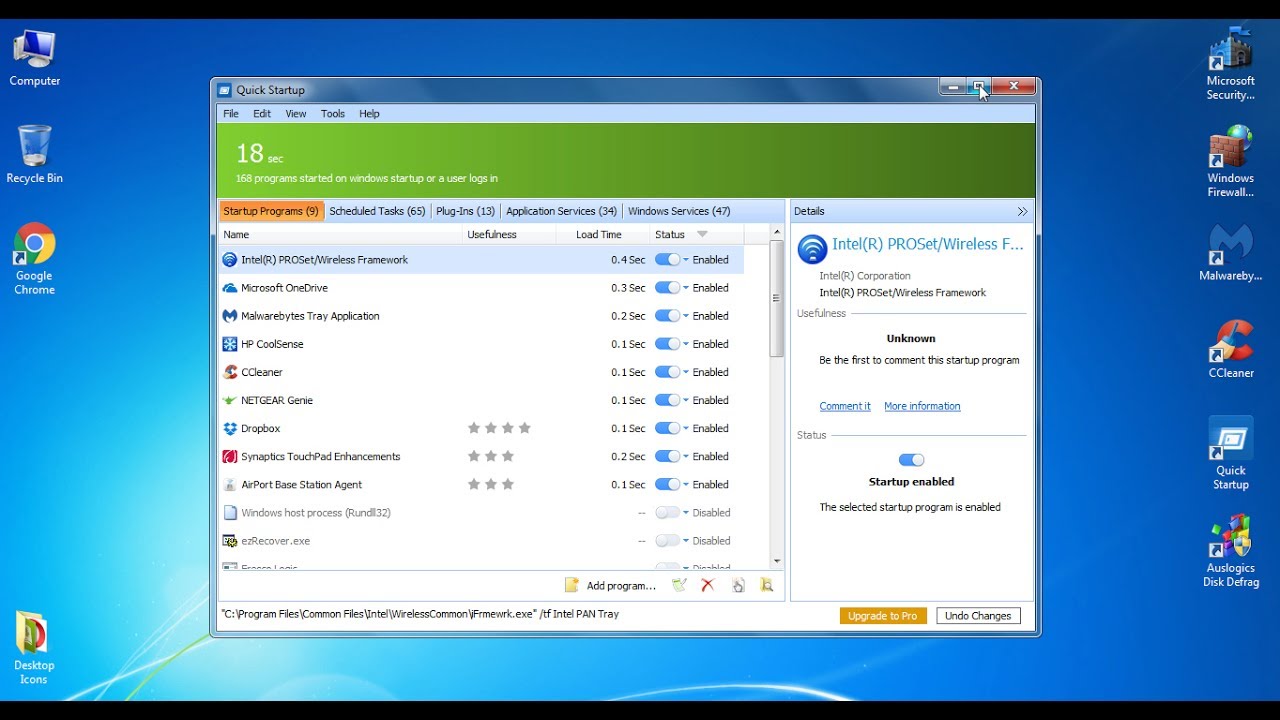Select Windows Firewall desktop shortcut
The image size is (1280, 720).
[1231, 162]
